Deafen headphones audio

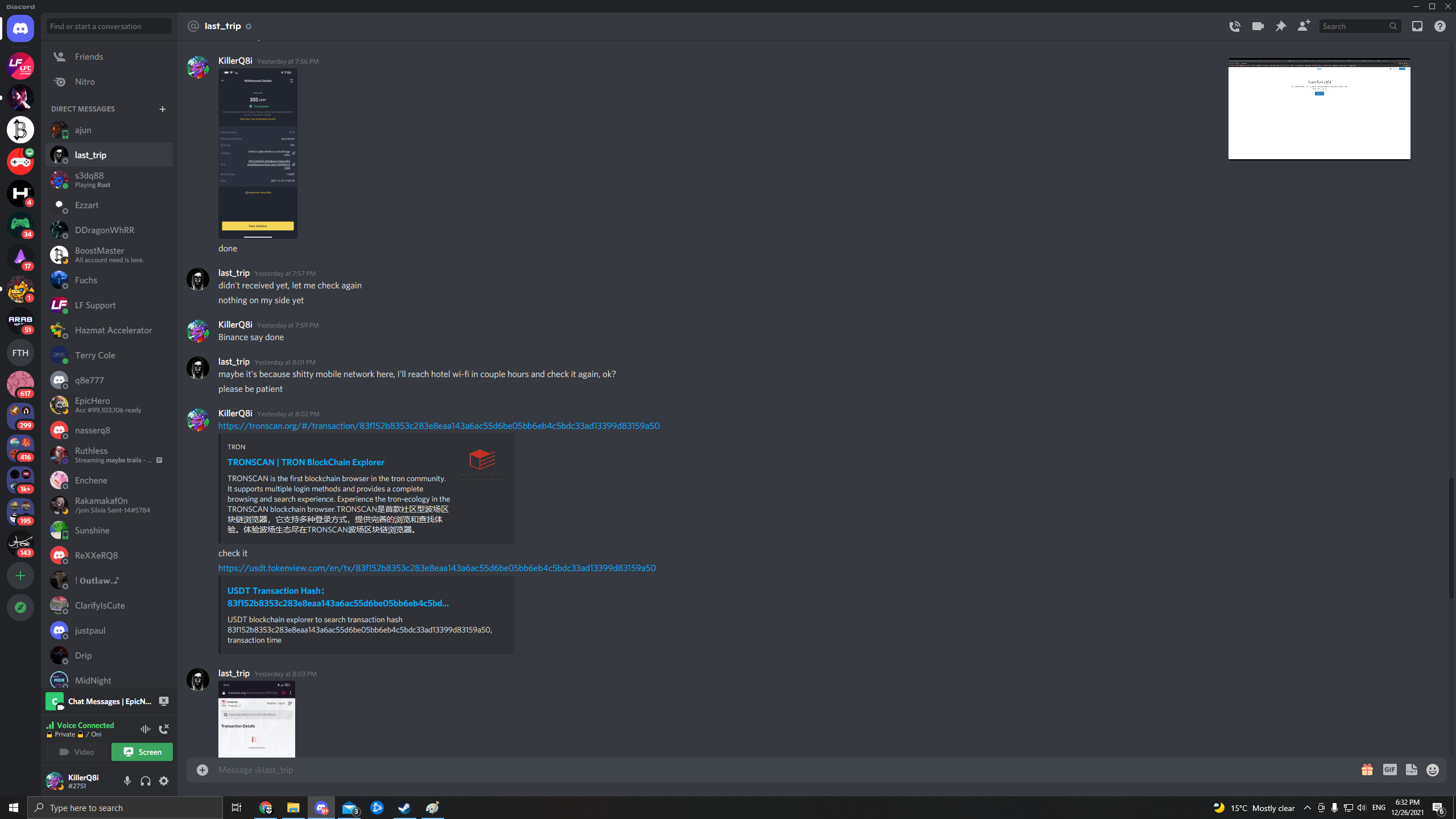click(146, 781)
